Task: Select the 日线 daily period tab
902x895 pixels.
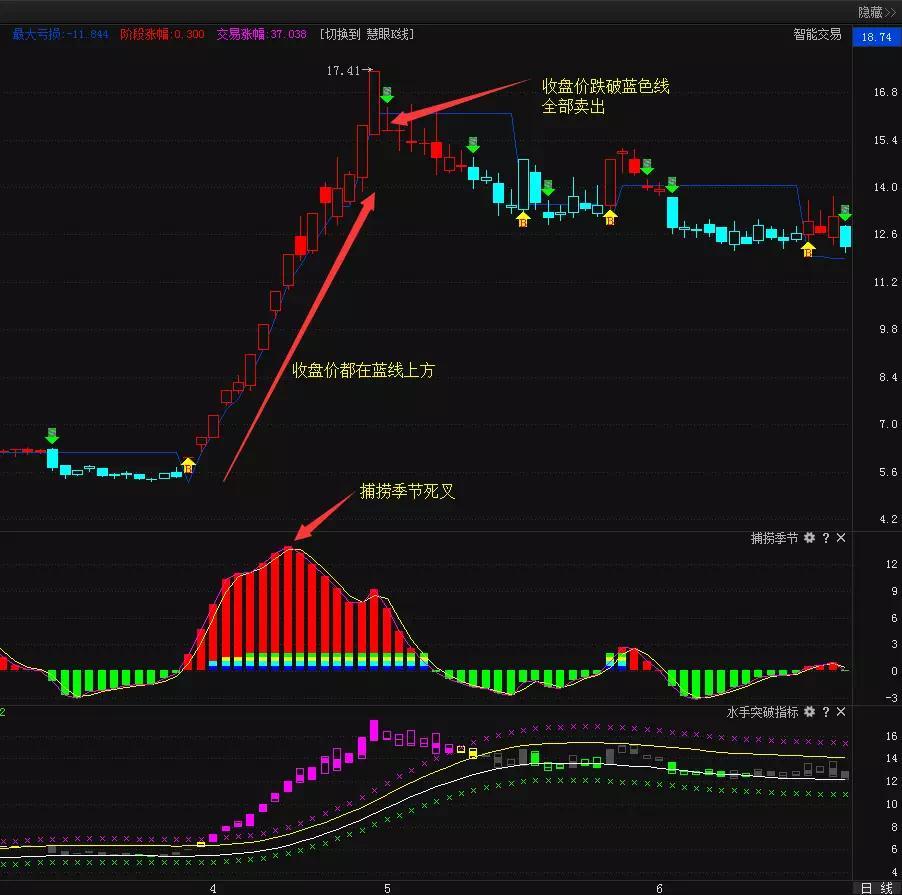Action: point(877,888)
